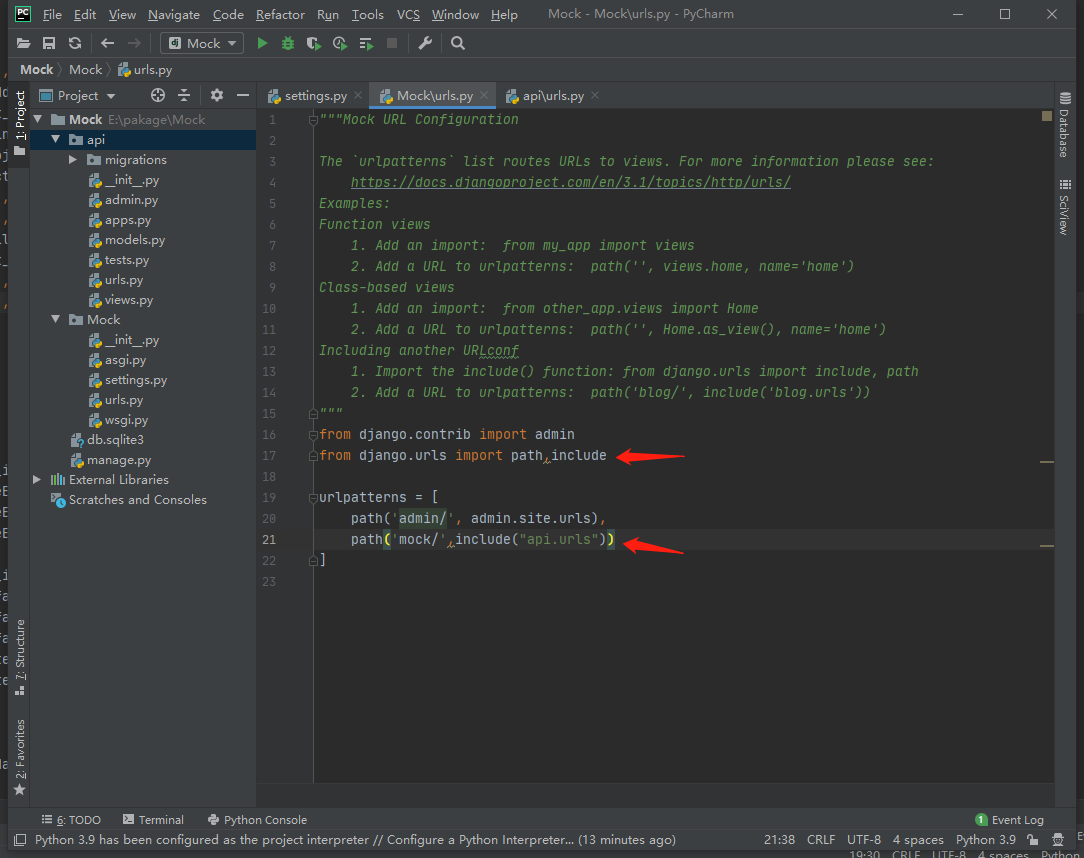The width and height of the screenshot is (1084, 858).
Task: Click the Profile run icon
Action: click(x=339, y=44)
